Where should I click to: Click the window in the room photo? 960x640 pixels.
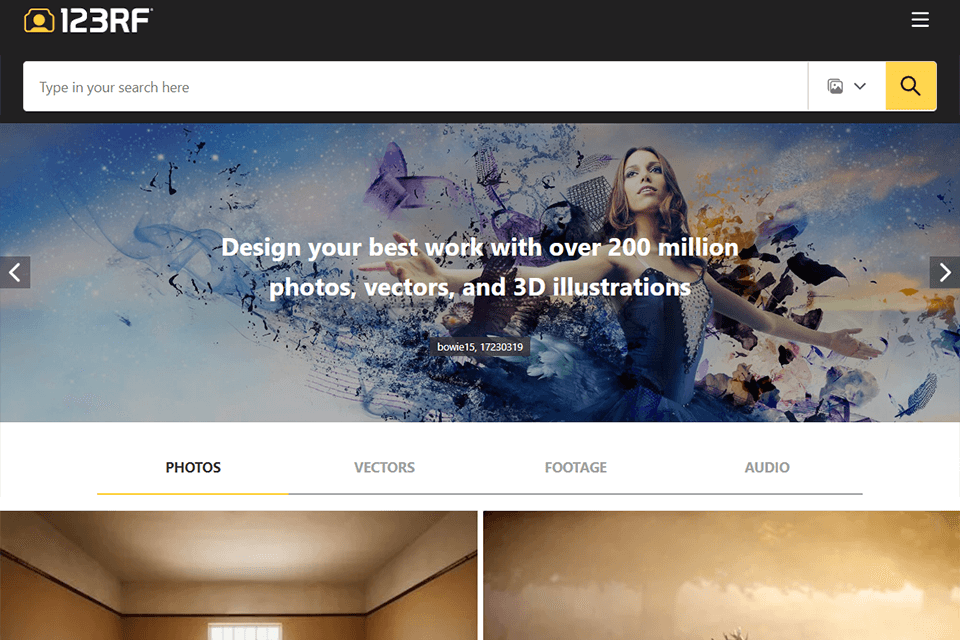tap(245, 631)
